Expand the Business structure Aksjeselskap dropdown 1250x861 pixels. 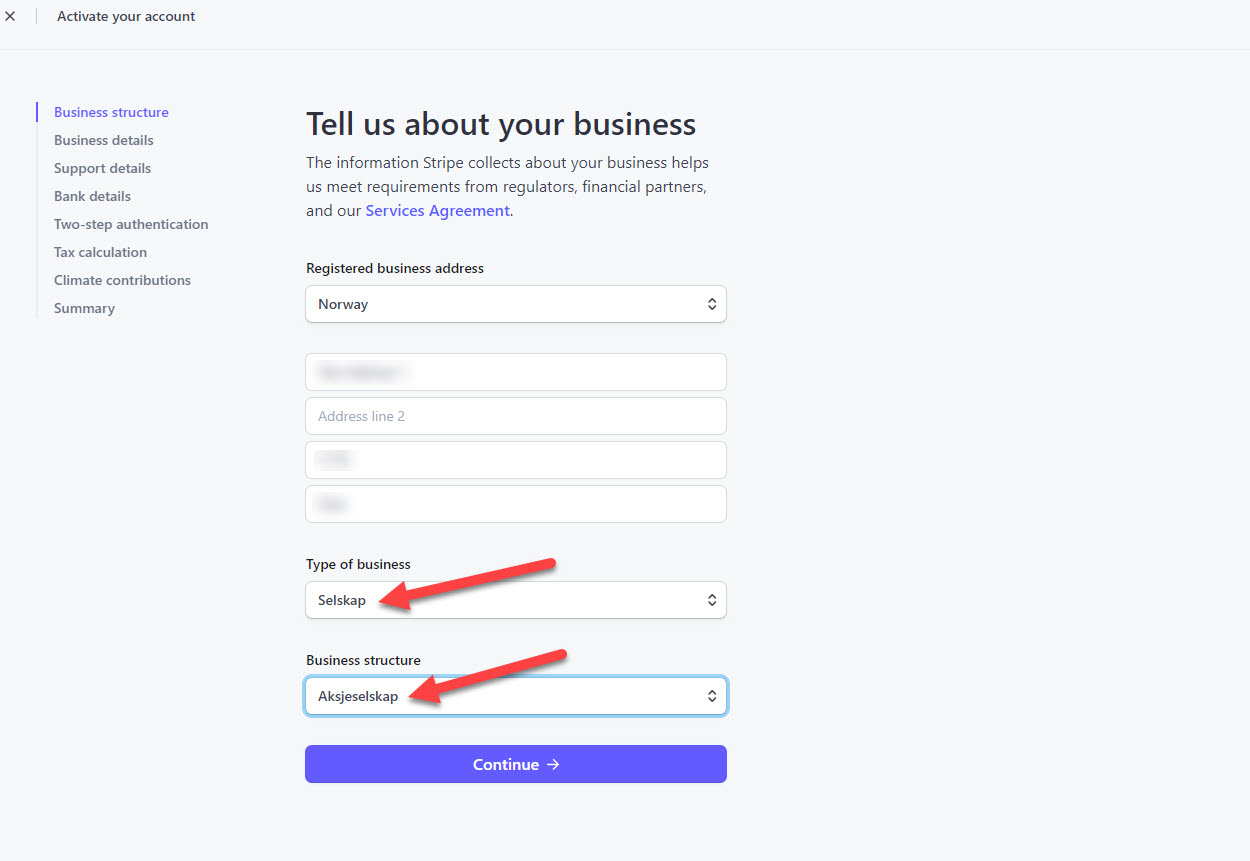(515, 696)
